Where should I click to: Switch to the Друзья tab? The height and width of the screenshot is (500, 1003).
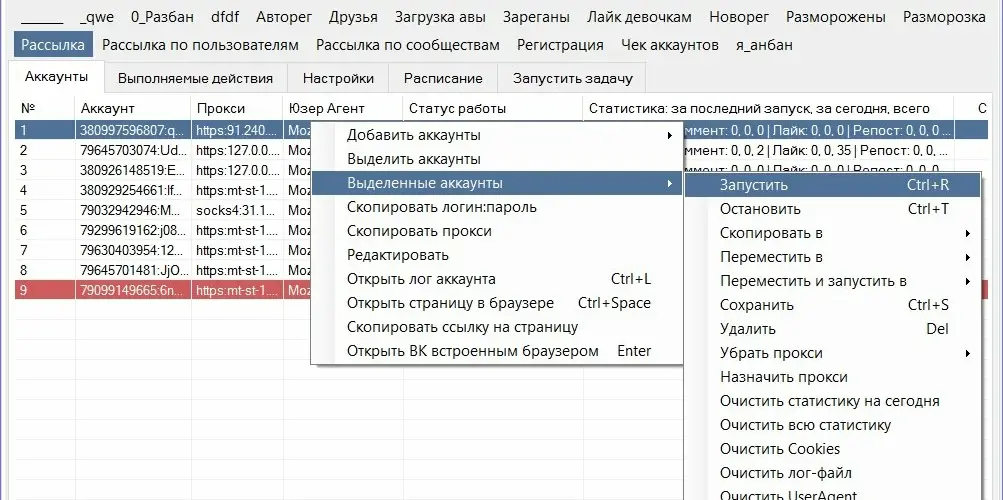353,17
